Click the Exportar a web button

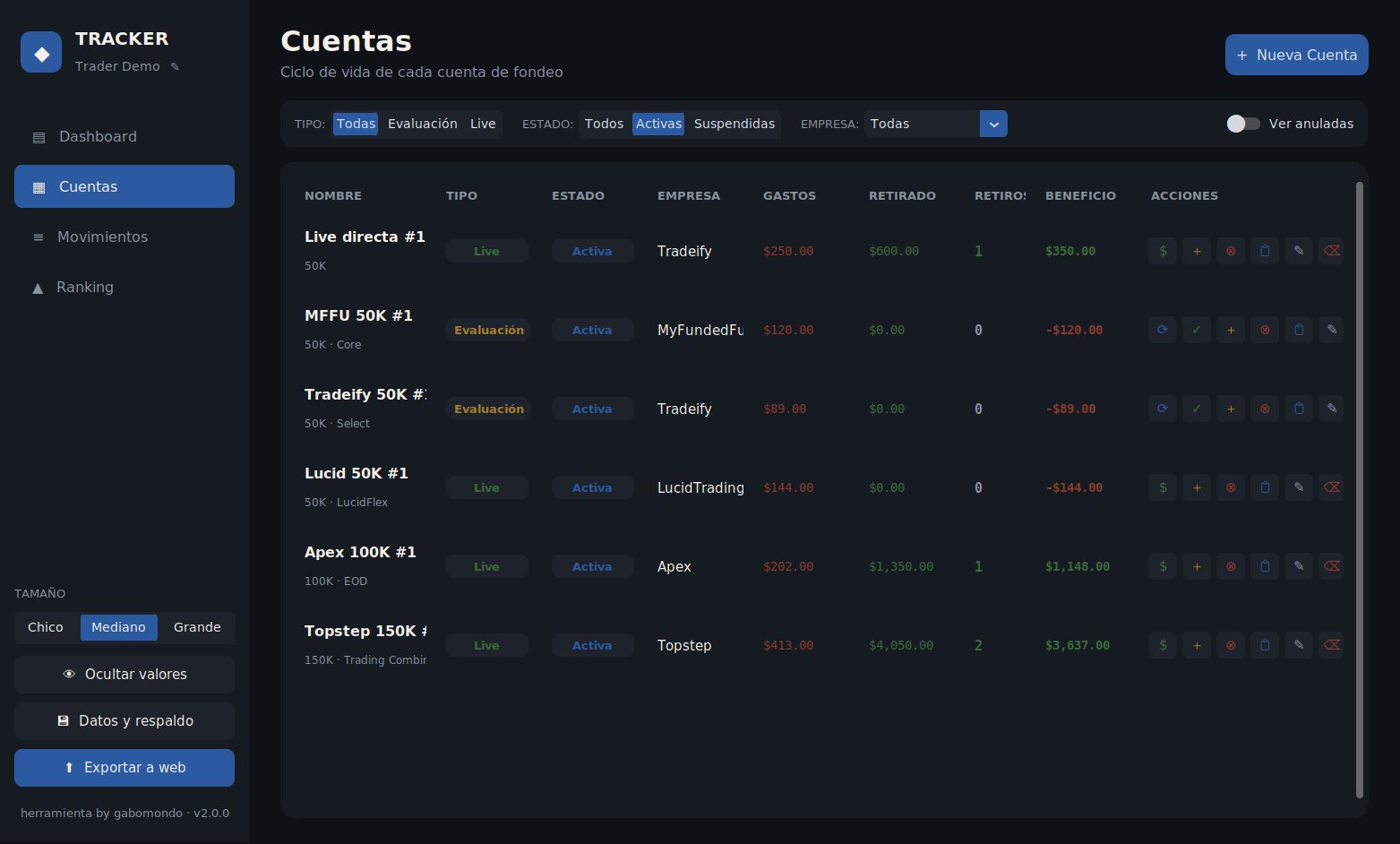coord(125,768)
